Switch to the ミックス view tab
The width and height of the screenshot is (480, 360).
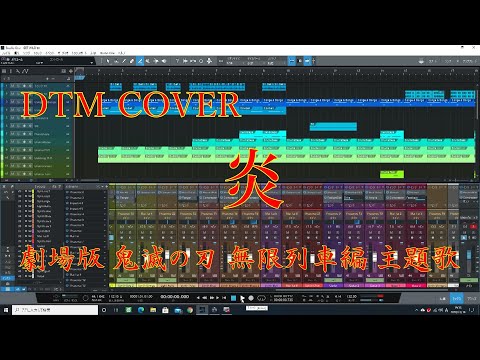[x=457, y=299]
